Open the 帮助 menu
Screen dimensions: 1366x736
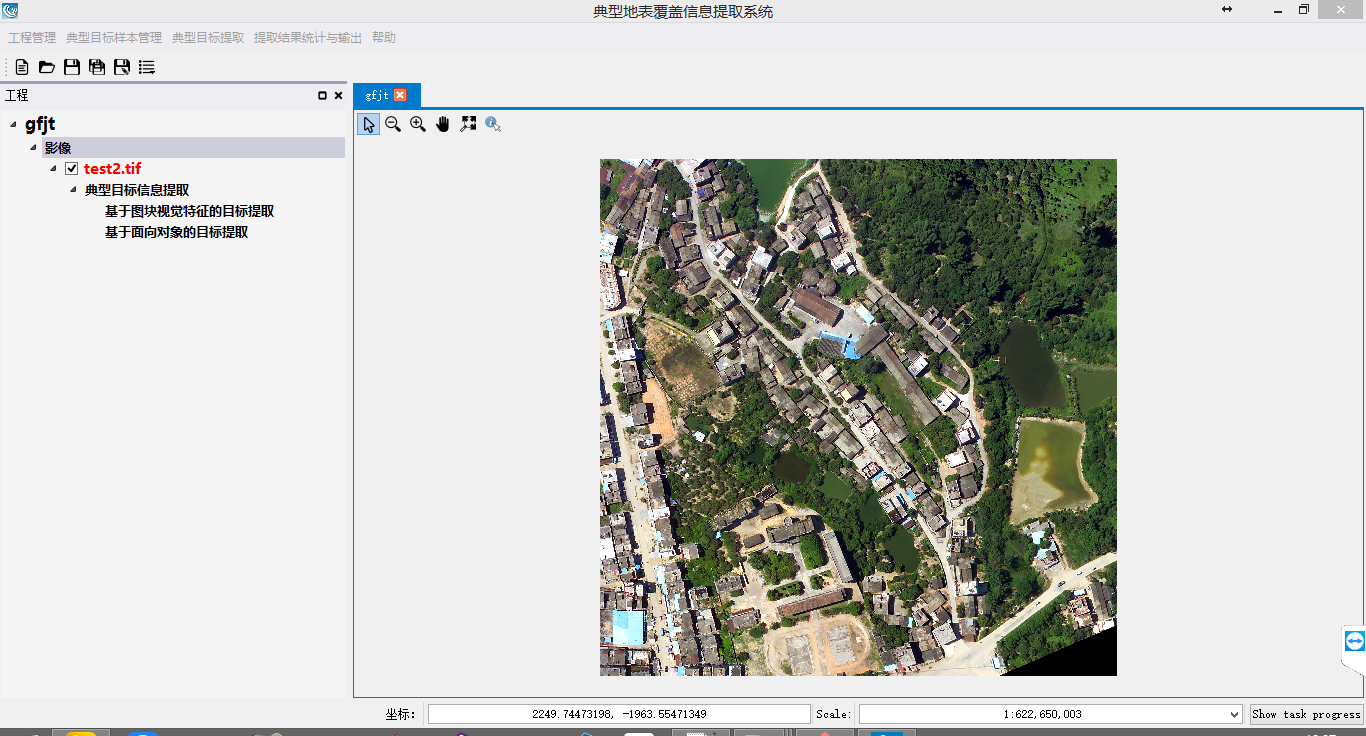tap(384, 38)
